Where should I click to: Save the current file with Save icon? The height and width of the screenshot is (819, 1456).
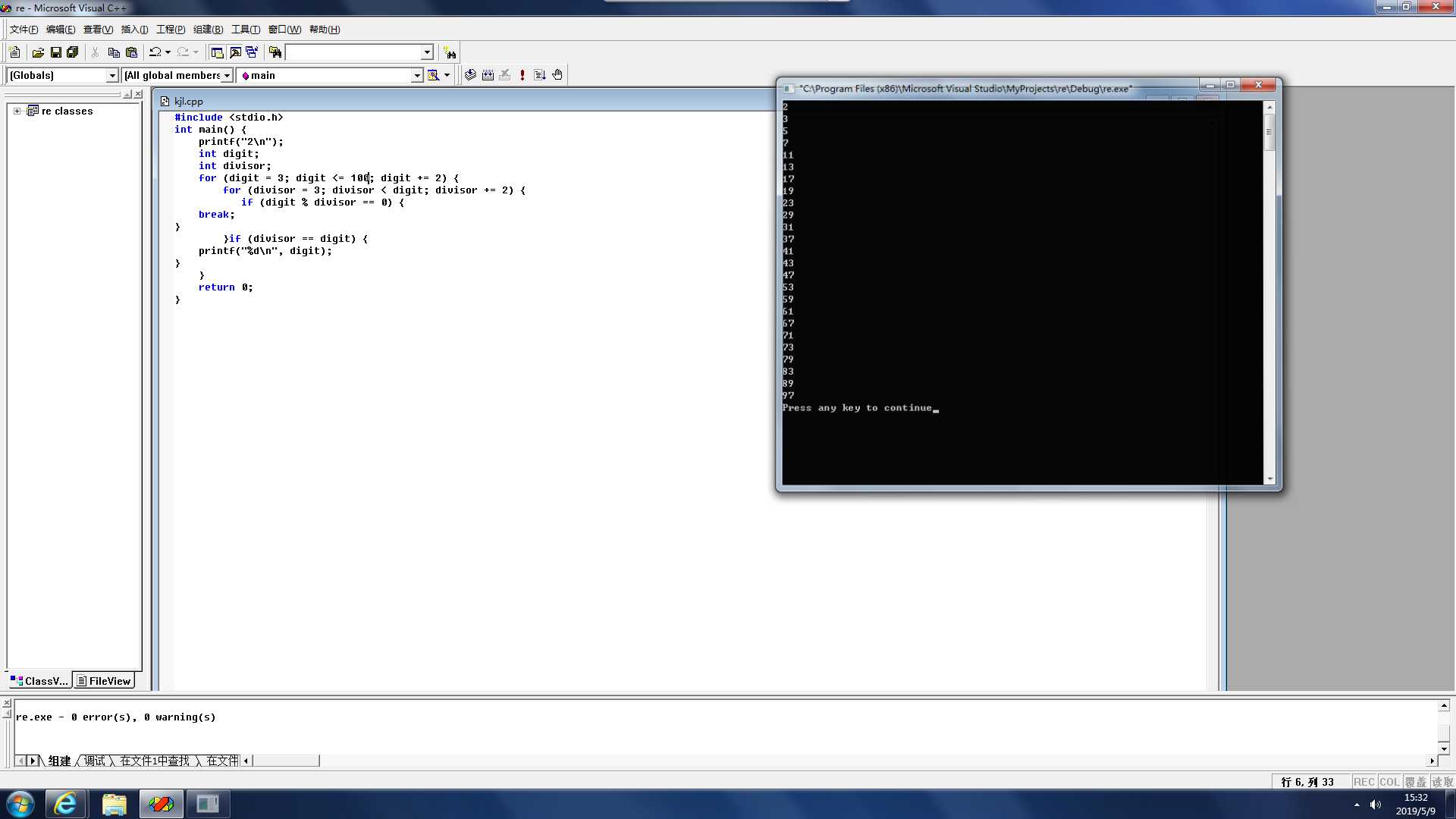[x=55, y=52]
